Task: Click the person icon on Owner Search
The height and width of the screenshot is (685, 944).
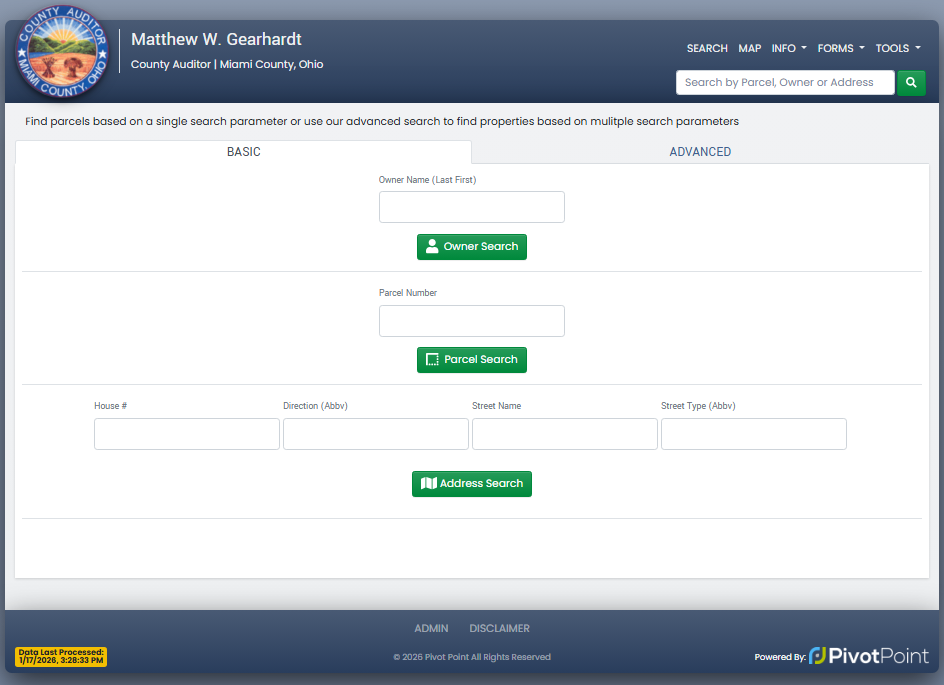Action: pyautogui.click(x=432, y=247)
